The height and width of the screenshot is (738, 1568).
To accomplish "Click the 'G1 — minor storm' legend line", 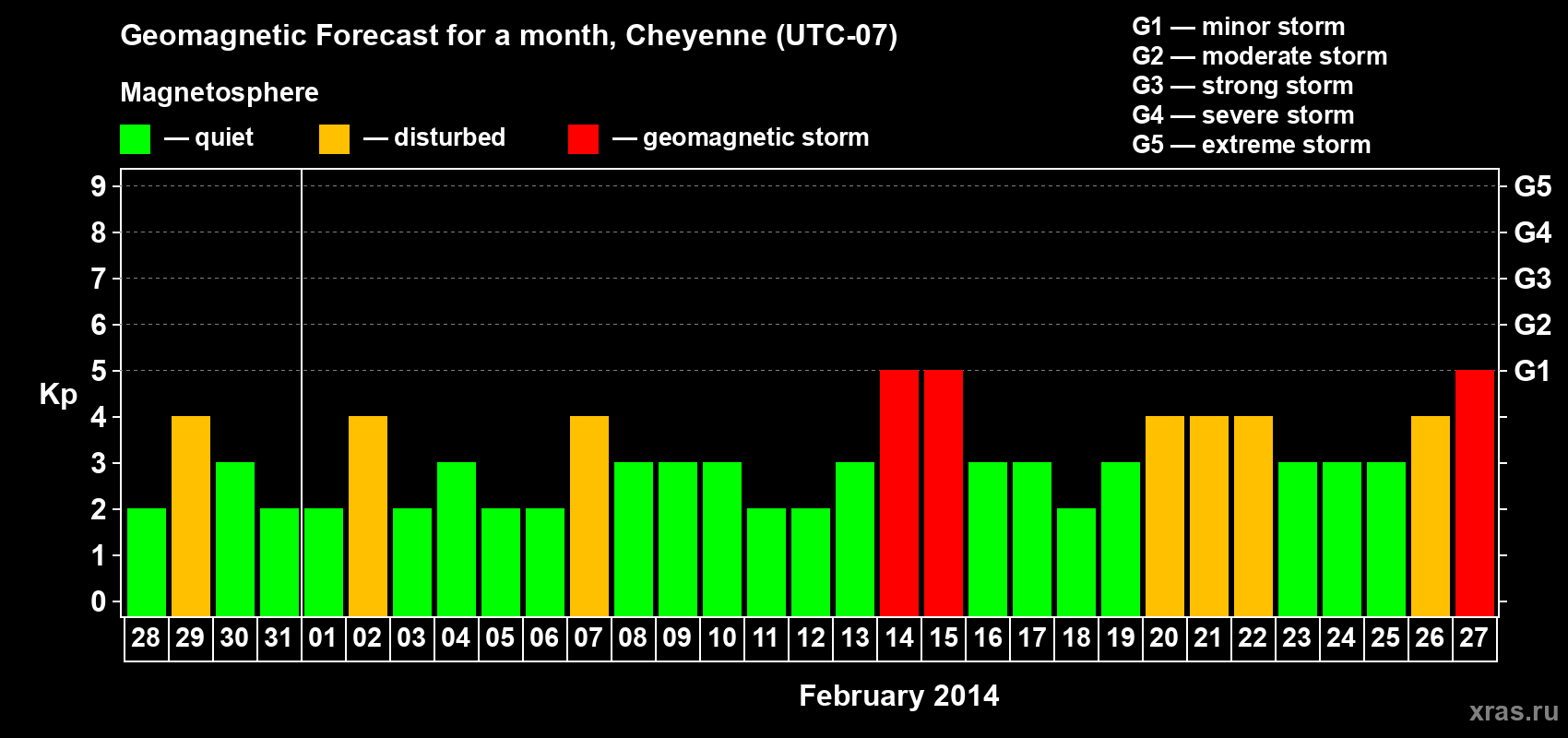I will (1238, 27).
